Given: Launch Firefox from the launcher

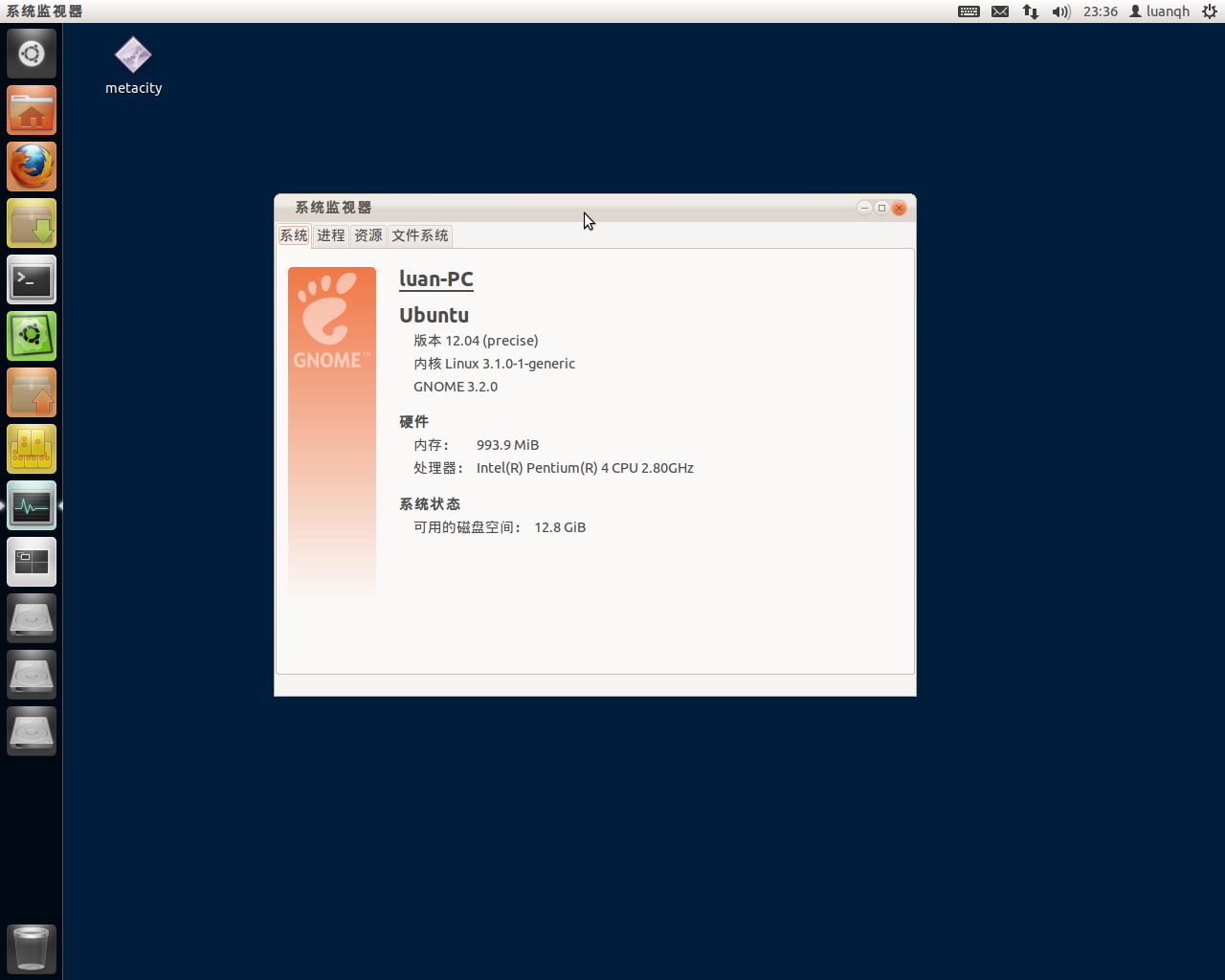Looking at the screenshot, I should (32, 167).
